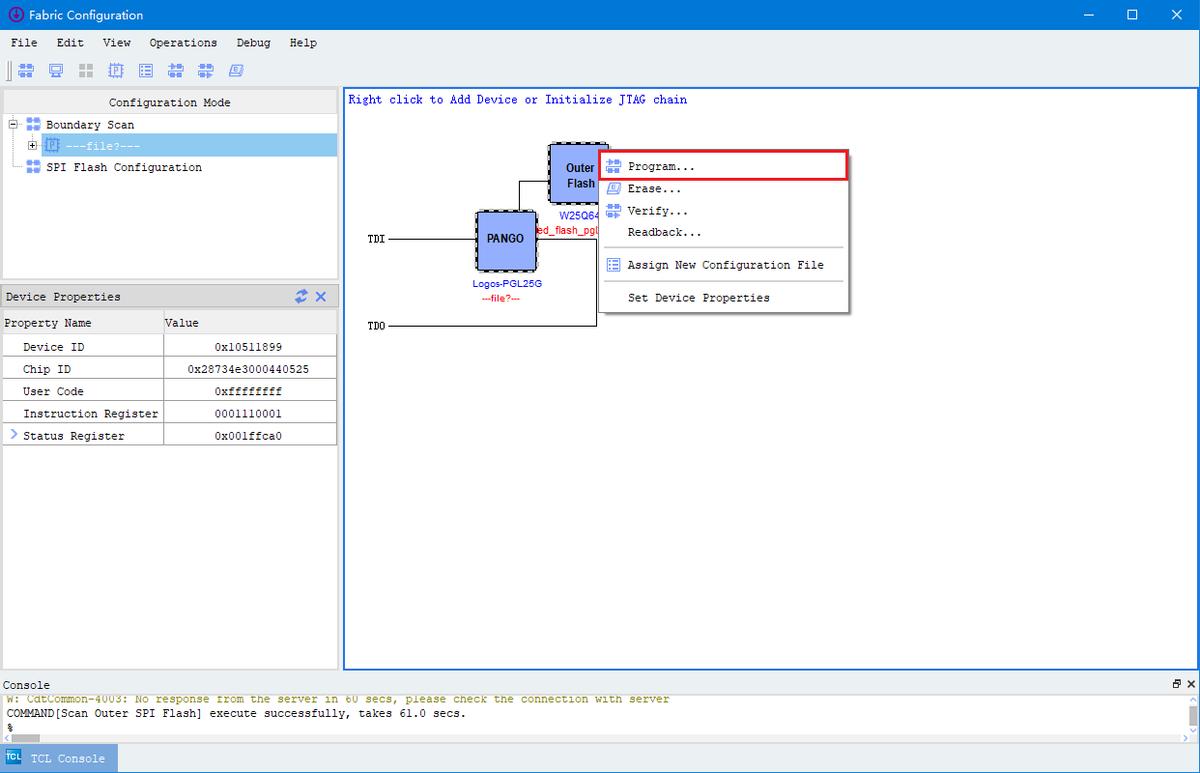
Task: Select Boundary Scan in the configuration tree
Action: tap(90, 125)
